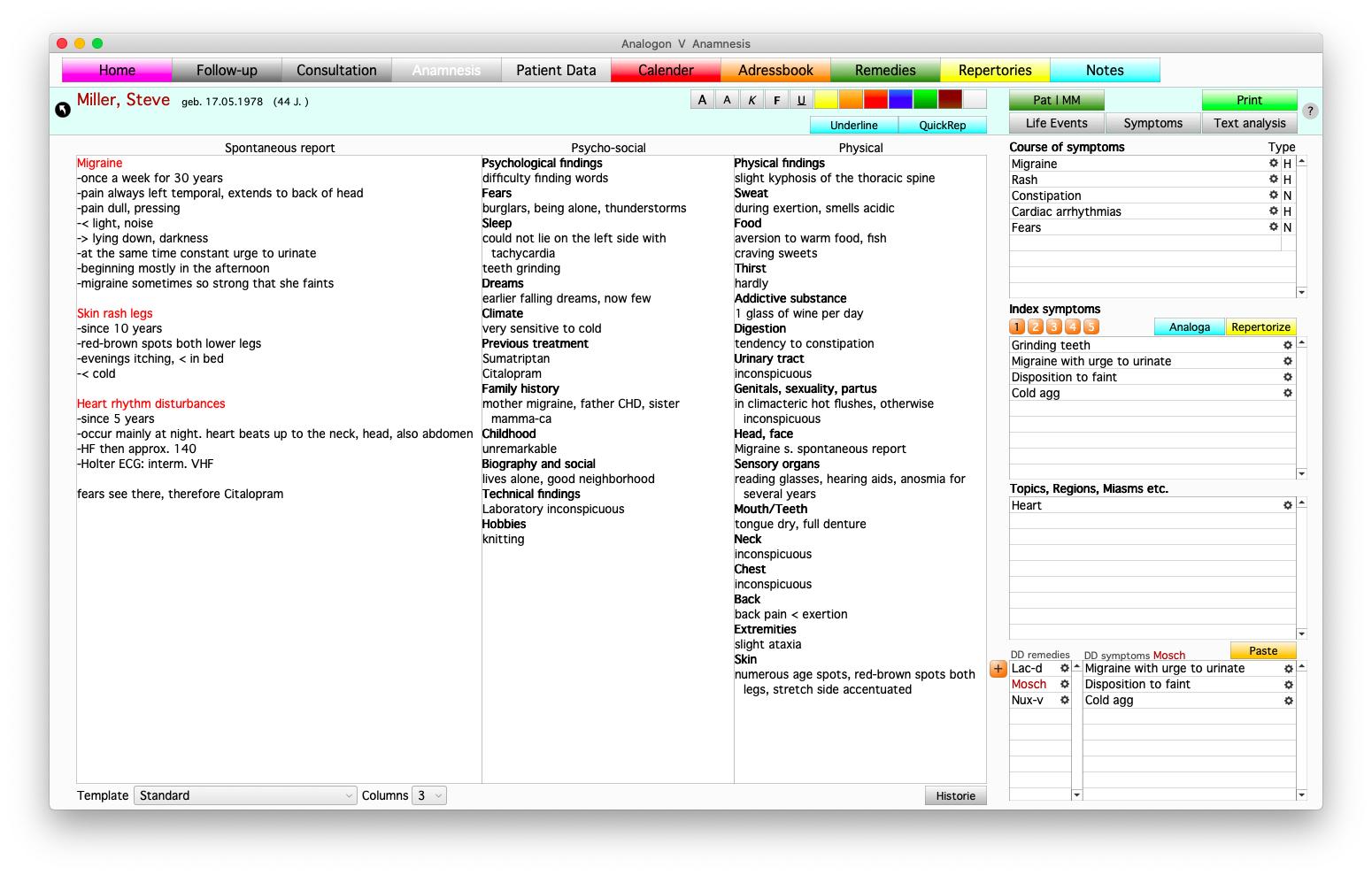Click the help question mark icon
1372x875 pixels.
pyautogui.click(x=1310, y=111)
